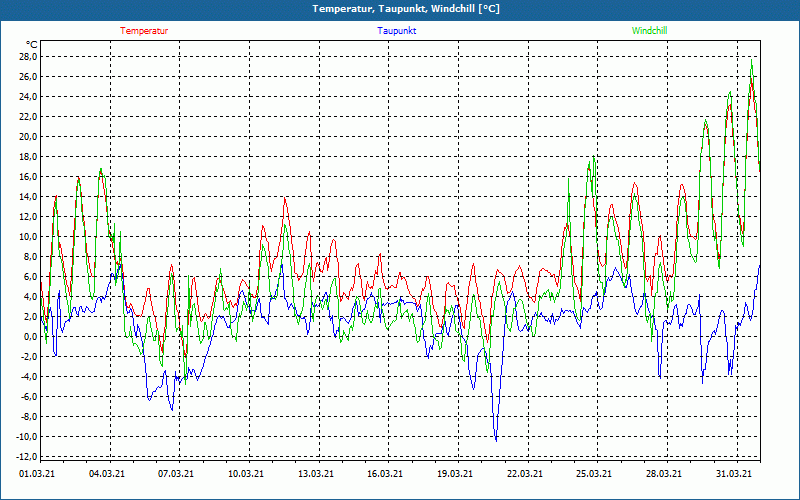
Task: Select the 20,0 y-axis value
Action: (28, 137)
